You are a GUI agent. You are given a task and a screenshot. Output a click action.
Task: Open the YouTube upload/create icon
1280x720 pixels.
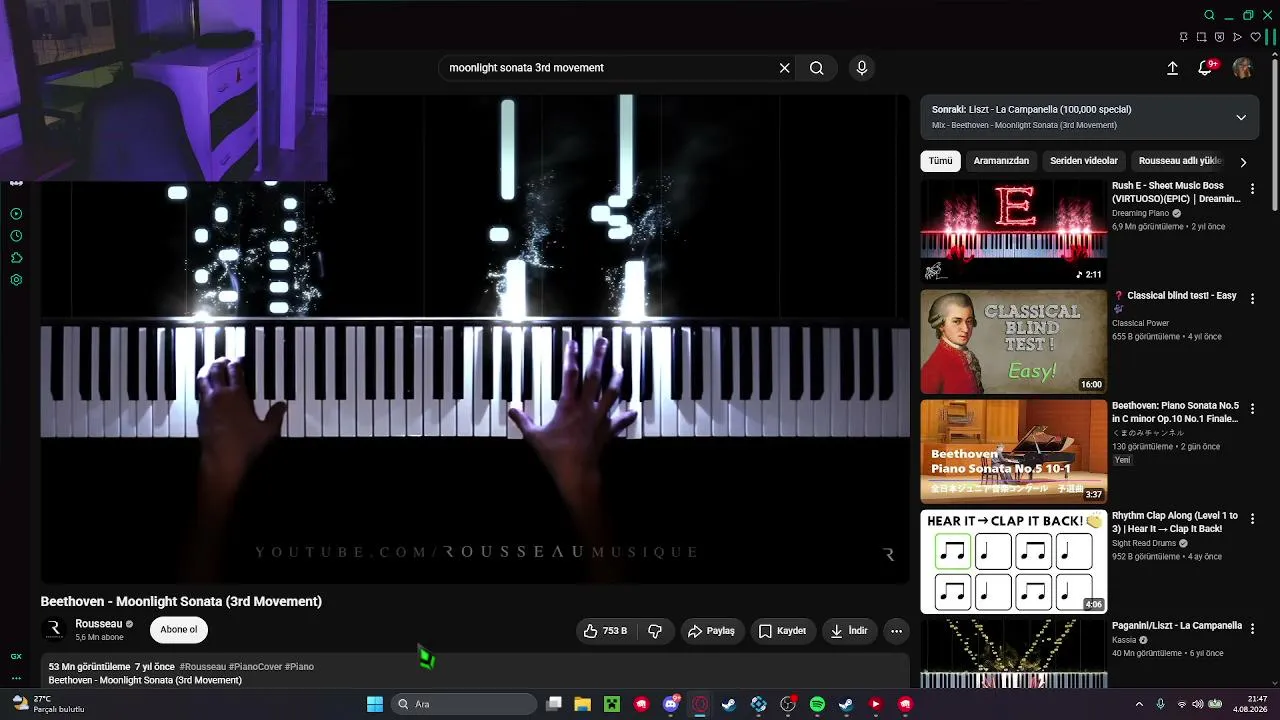click(1173, 68)
